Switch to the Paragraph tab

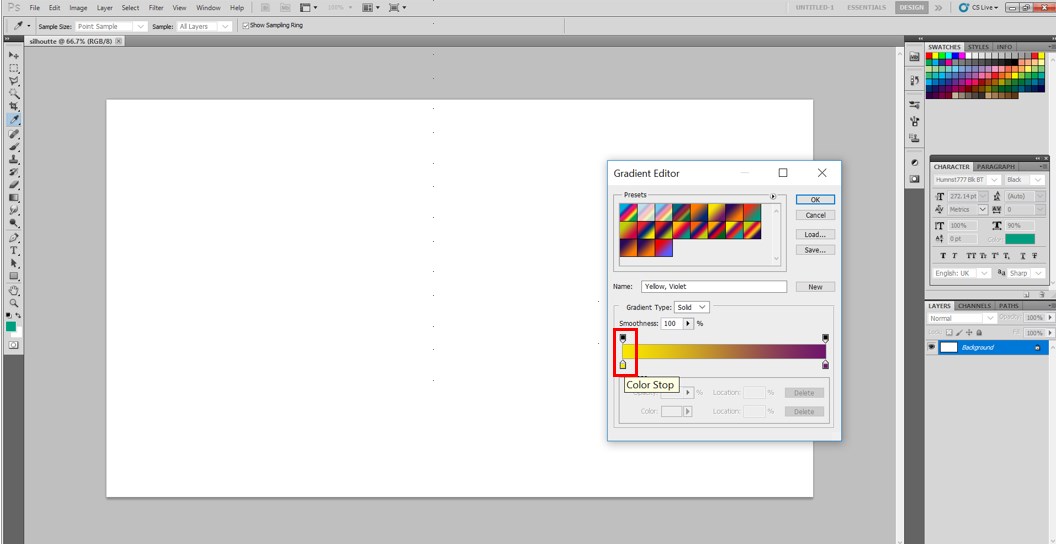pyautogui.click(x=995, y=167)
